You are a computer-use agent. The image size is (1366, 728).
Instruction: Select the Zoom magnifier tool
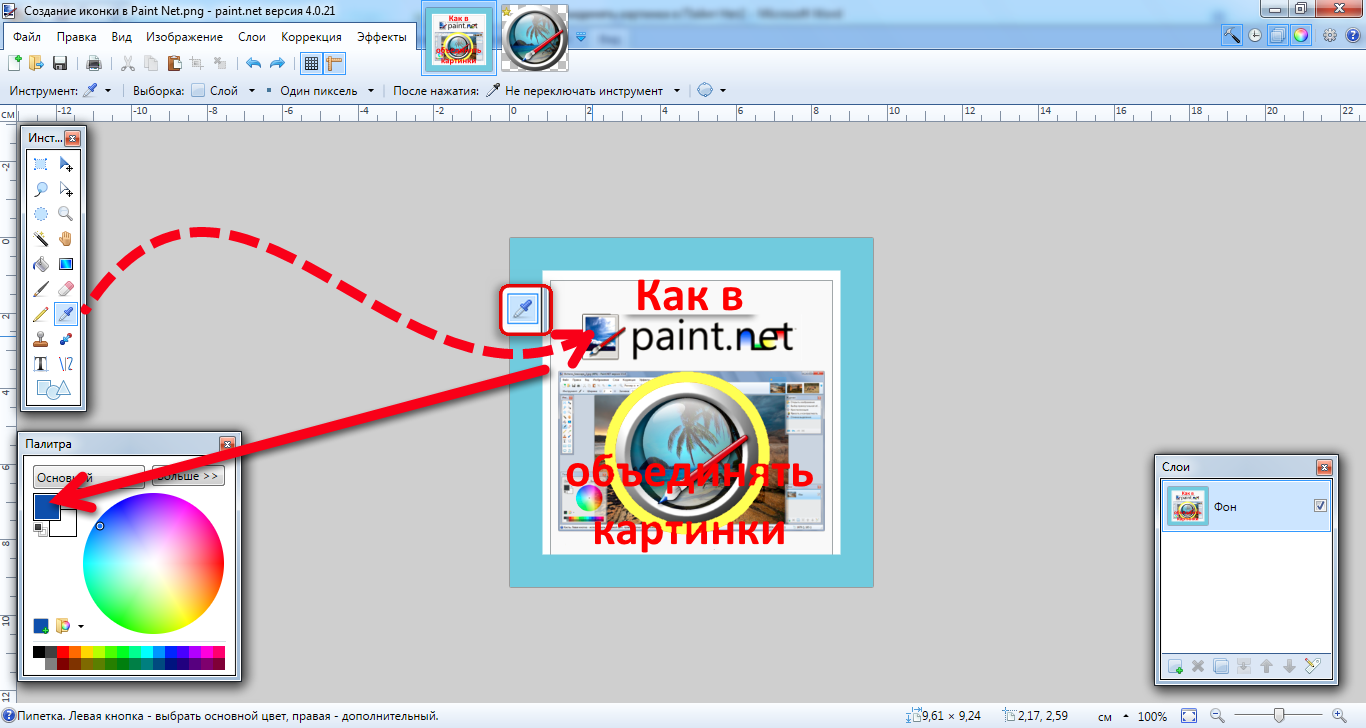point(66,214)
